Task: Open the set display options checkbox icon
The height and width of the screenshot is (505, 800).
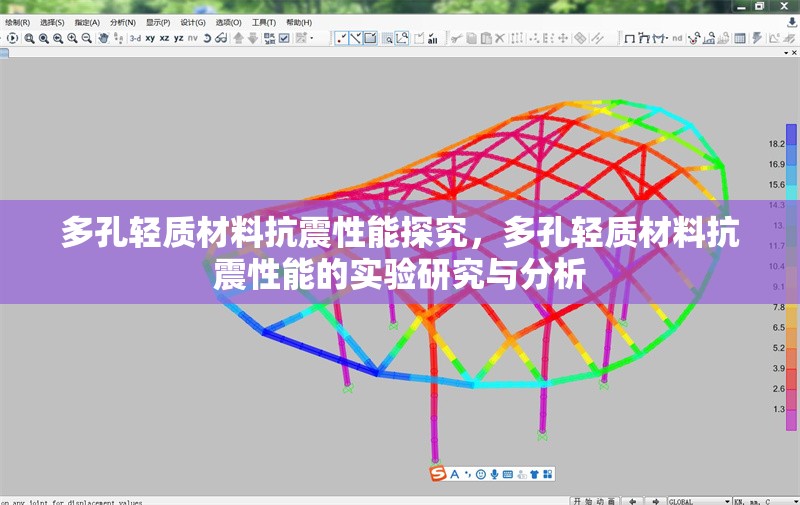Action: (284, 38)
